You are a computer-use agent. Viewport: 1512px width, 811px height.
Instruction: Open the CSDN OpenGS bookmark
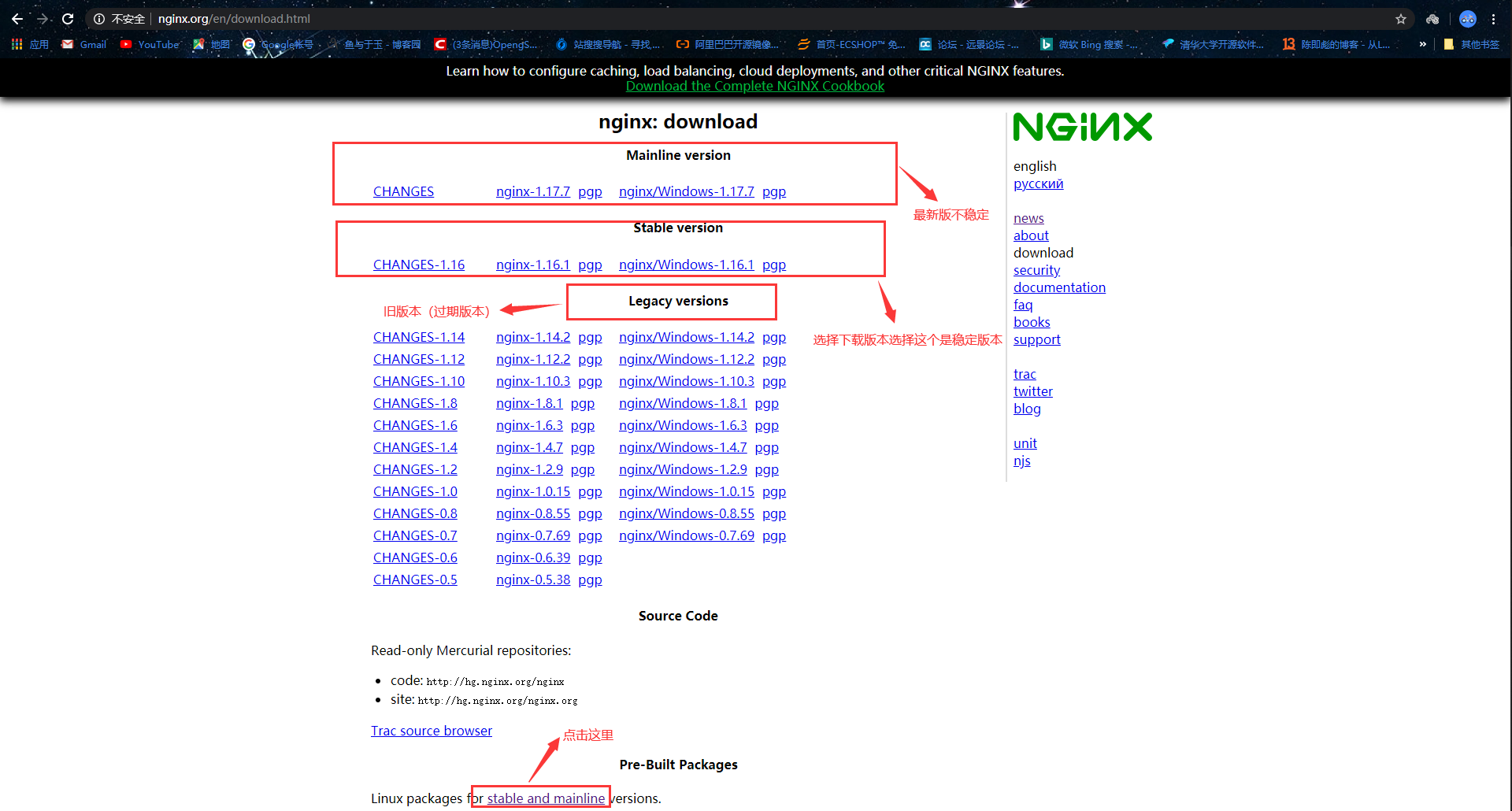(486, 44)
